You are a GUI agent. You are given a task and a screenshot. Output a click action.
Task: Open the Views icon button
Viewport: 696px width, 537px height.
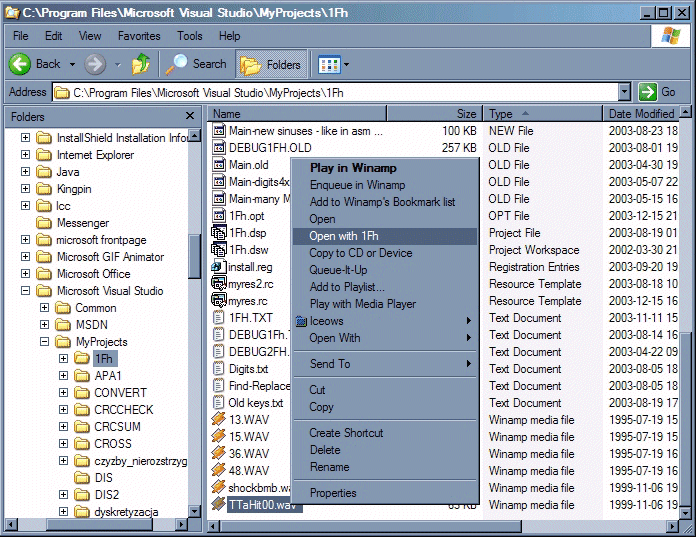click(x=329, y=65)
